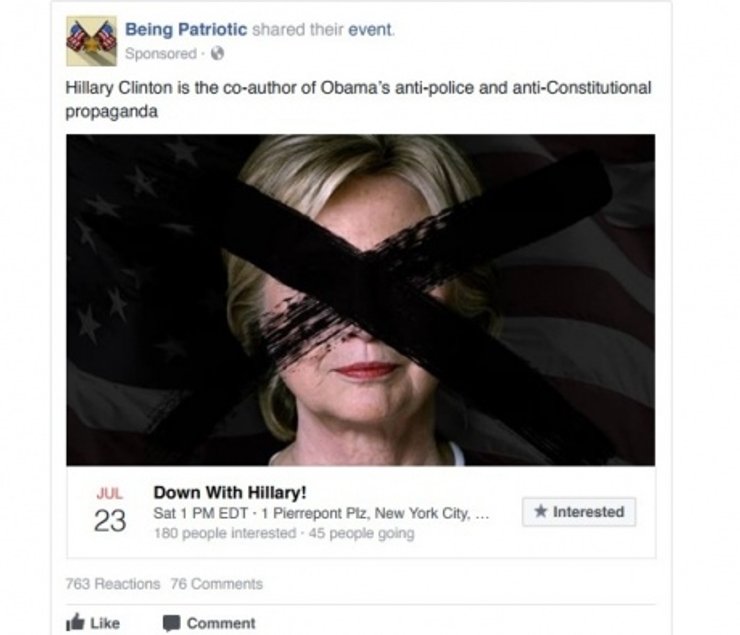Click the JUL 23 event date badge
The width and height of the screenshot is (740, 635).
(110, 511)
